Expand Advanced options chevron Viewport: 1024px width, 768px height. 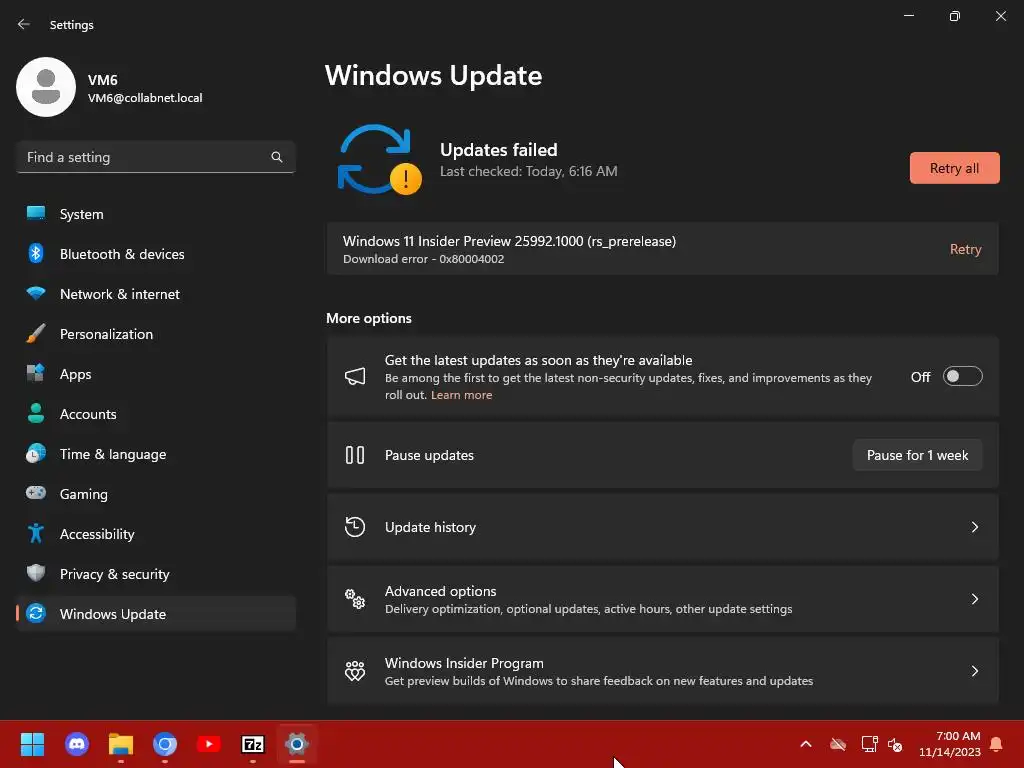tap(974, 599)
